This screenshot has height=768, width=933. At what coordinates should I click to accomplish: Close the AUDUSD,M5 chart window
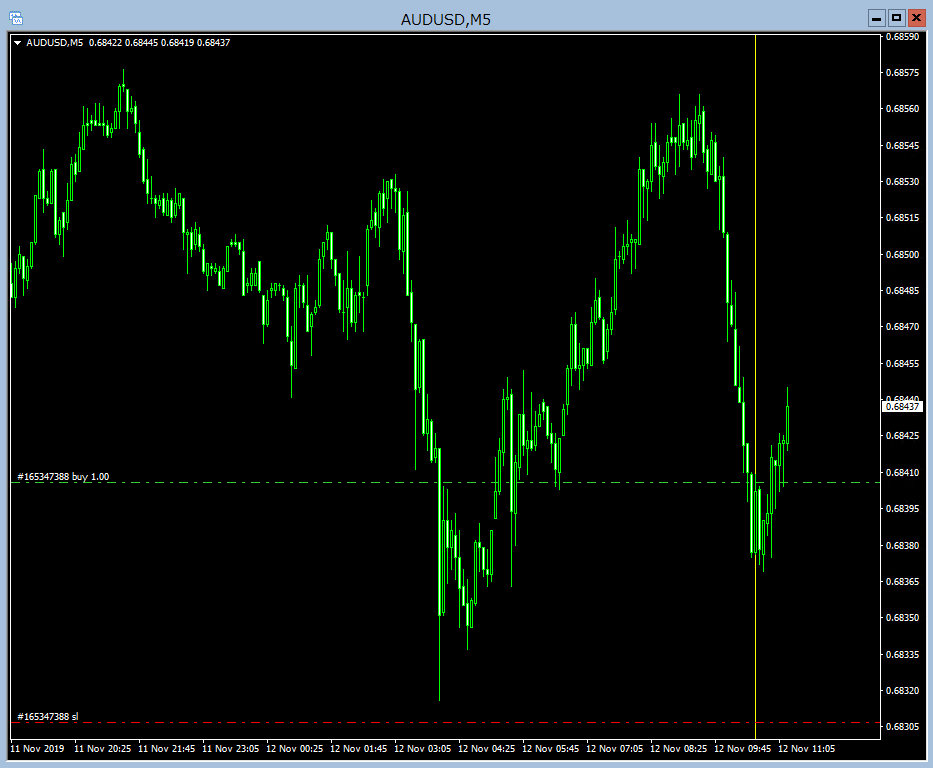point(916,18)
